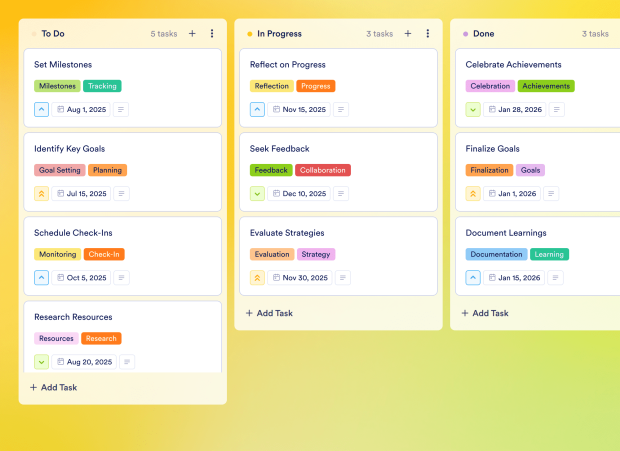Open priority selector on Identify Key Goals card
This screenshot has width=620, height=451.
coord(41,194)
